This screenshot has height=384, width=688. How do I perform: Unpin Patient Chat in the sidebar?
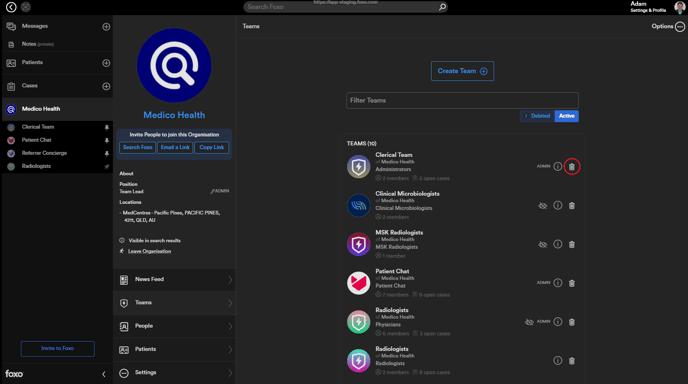click(x=106, y=140)
